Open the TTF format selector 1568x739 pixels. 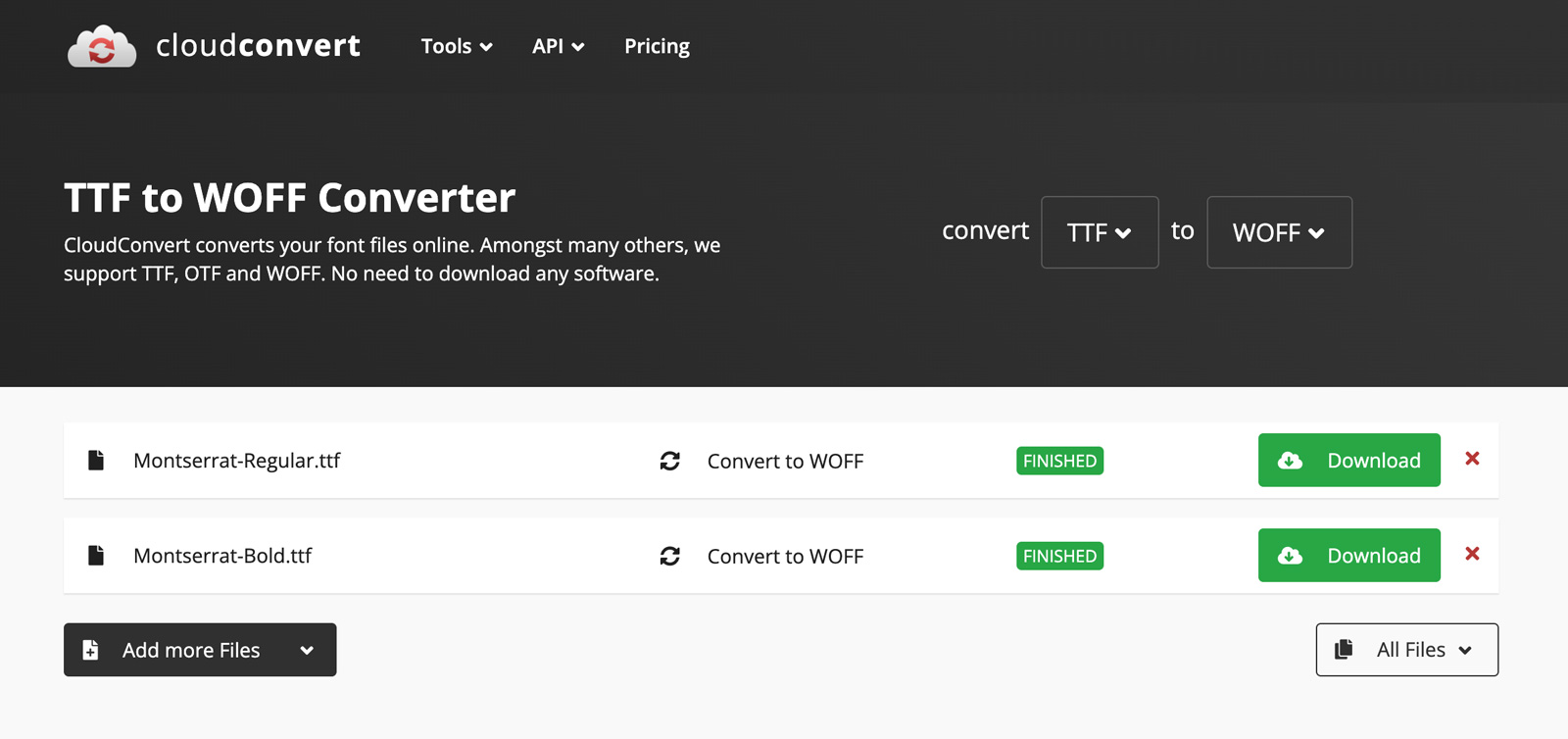click(x=1099, y=232)
